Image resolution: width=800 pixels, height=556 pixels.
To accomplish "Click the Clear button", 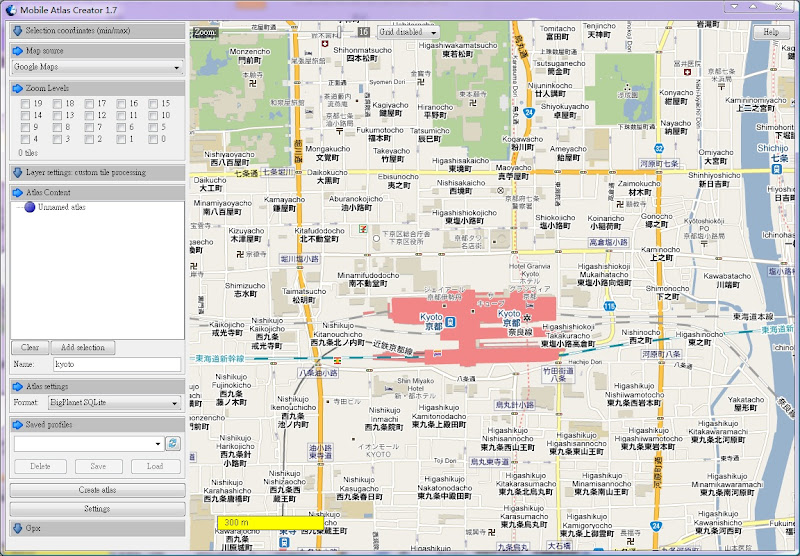I will pyautogui.click(x=30, y=347).
